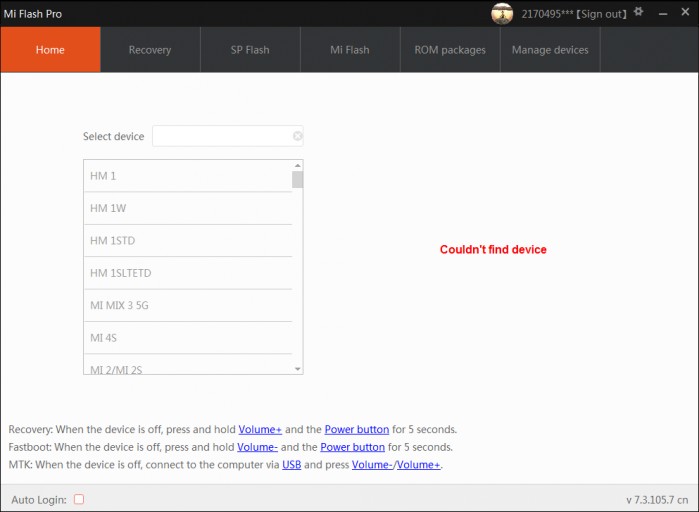Click version number v 7.3.105.7 cn

657,500
